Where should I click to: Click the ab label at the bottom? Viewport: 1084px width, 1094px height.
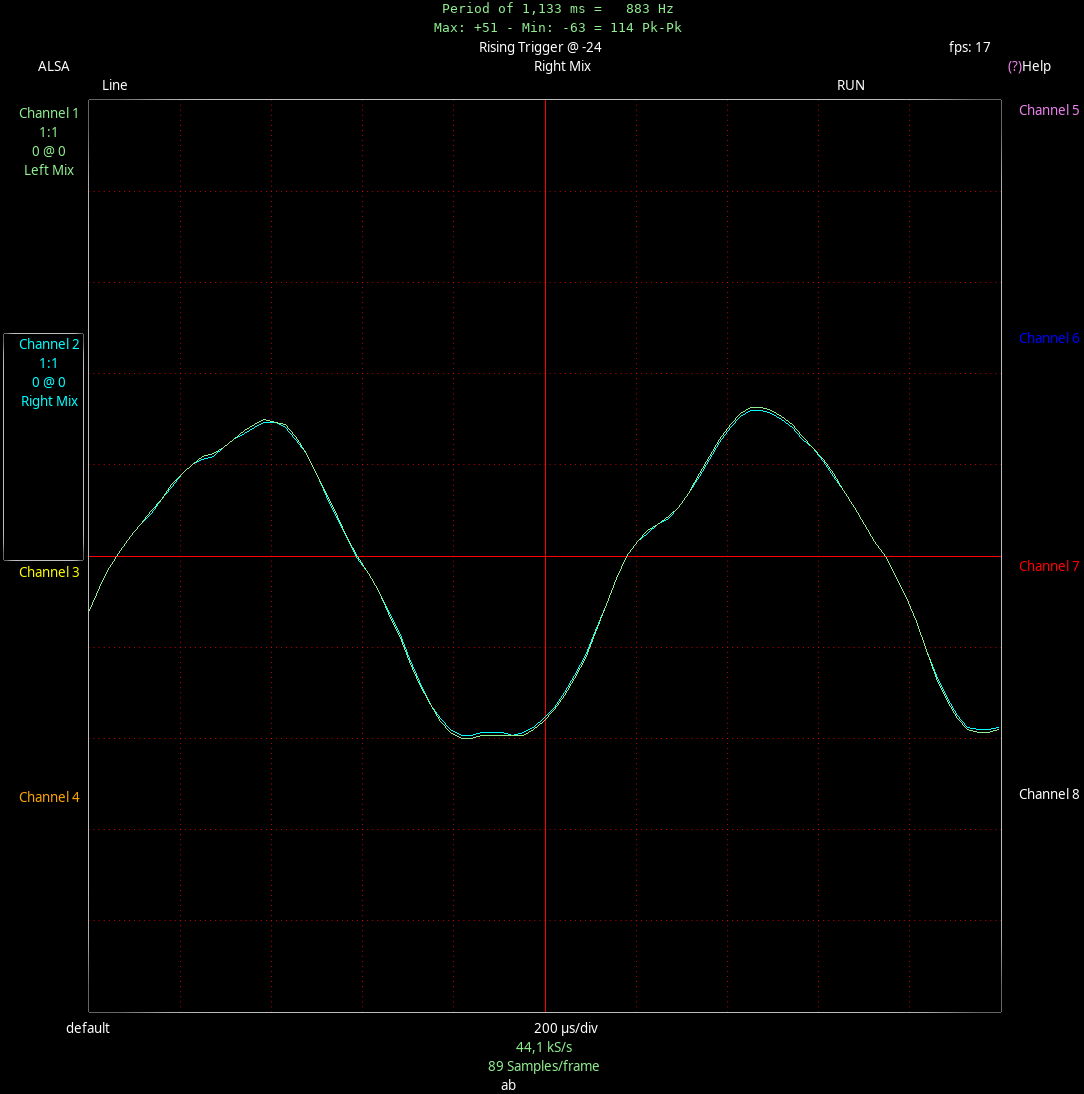click(509, 1085)
